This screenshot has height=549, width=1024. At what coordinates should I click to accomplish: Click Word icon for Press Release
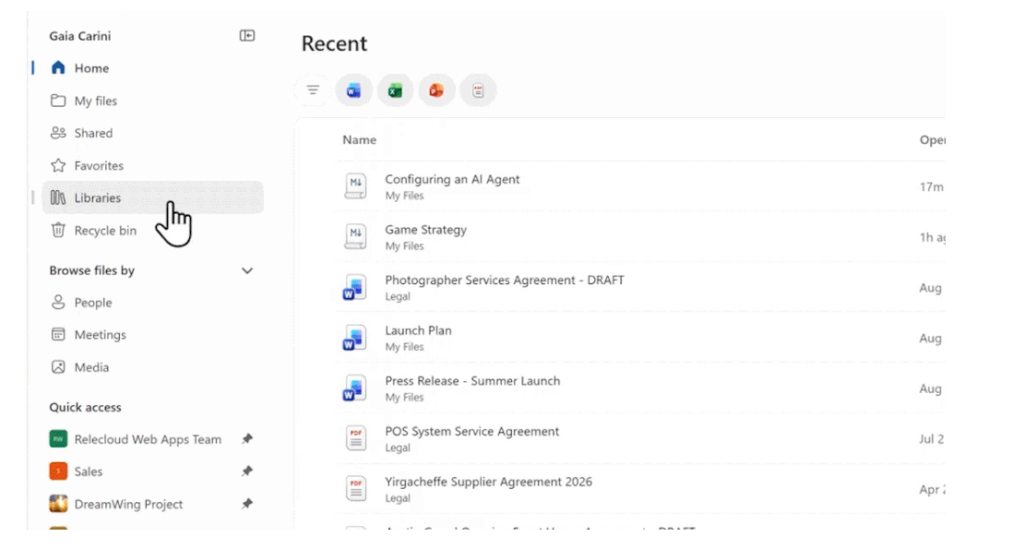pyautogui.click(x=354, y=388)
